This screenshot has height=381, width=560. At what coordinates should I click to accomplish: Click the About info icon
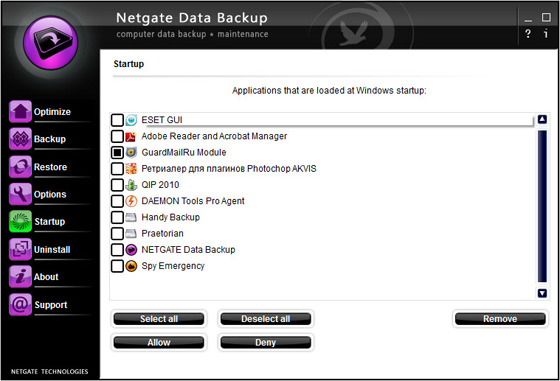20,276
